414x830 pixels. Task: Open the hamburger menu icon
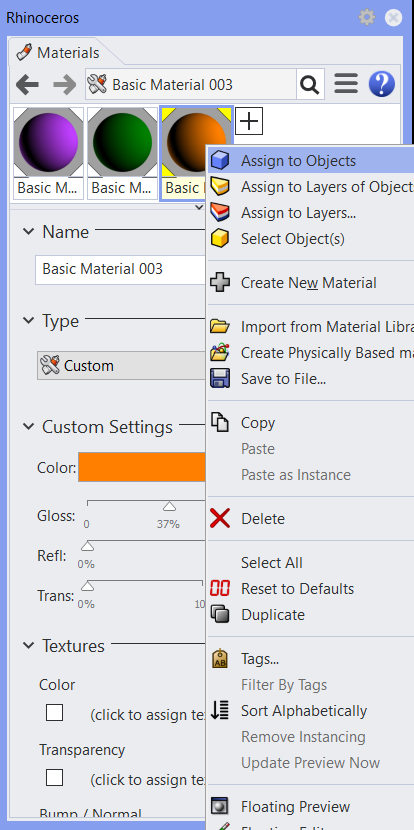point(346,84)
